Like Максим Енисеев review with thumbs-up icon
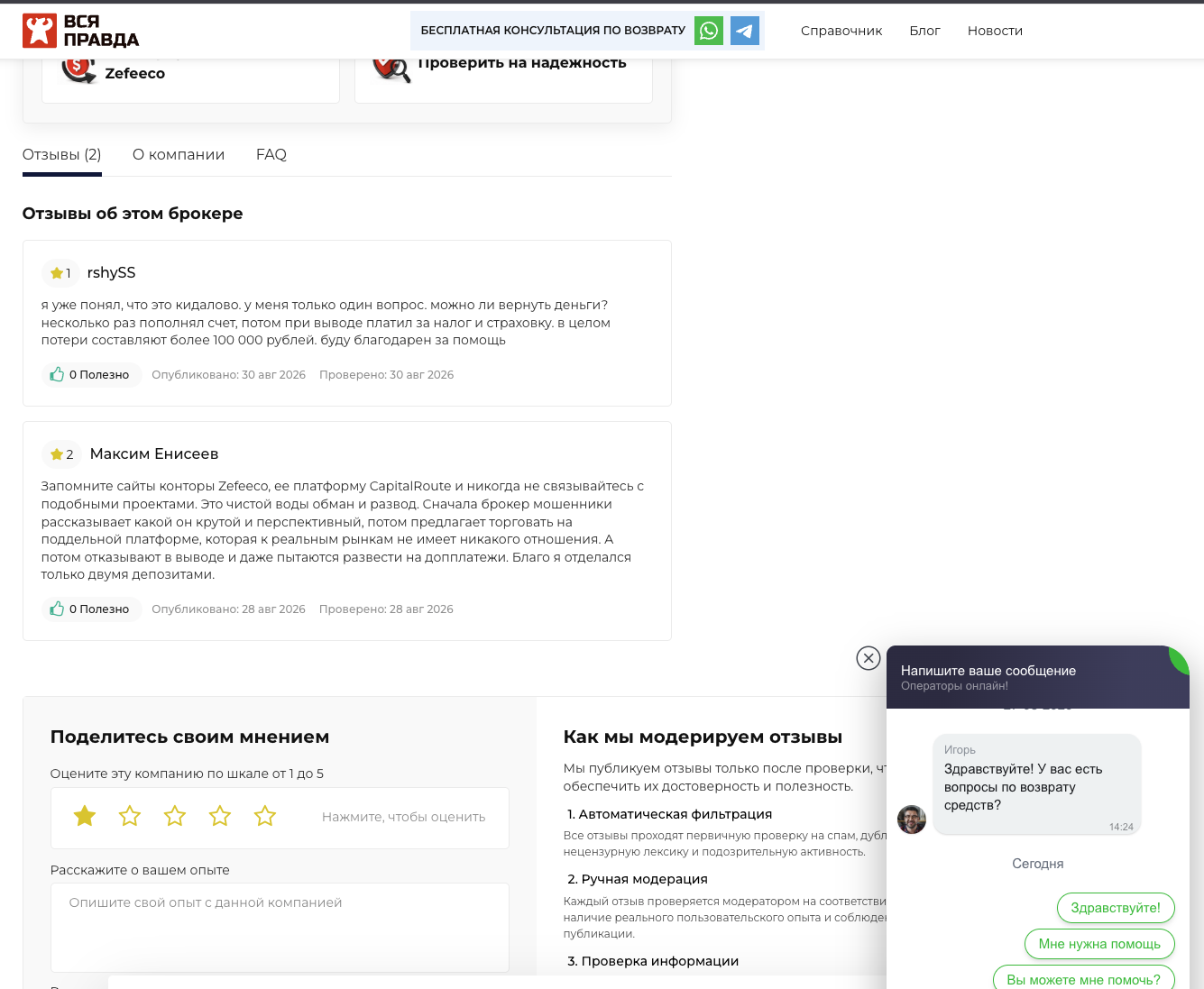 click(x=57, y=609)
